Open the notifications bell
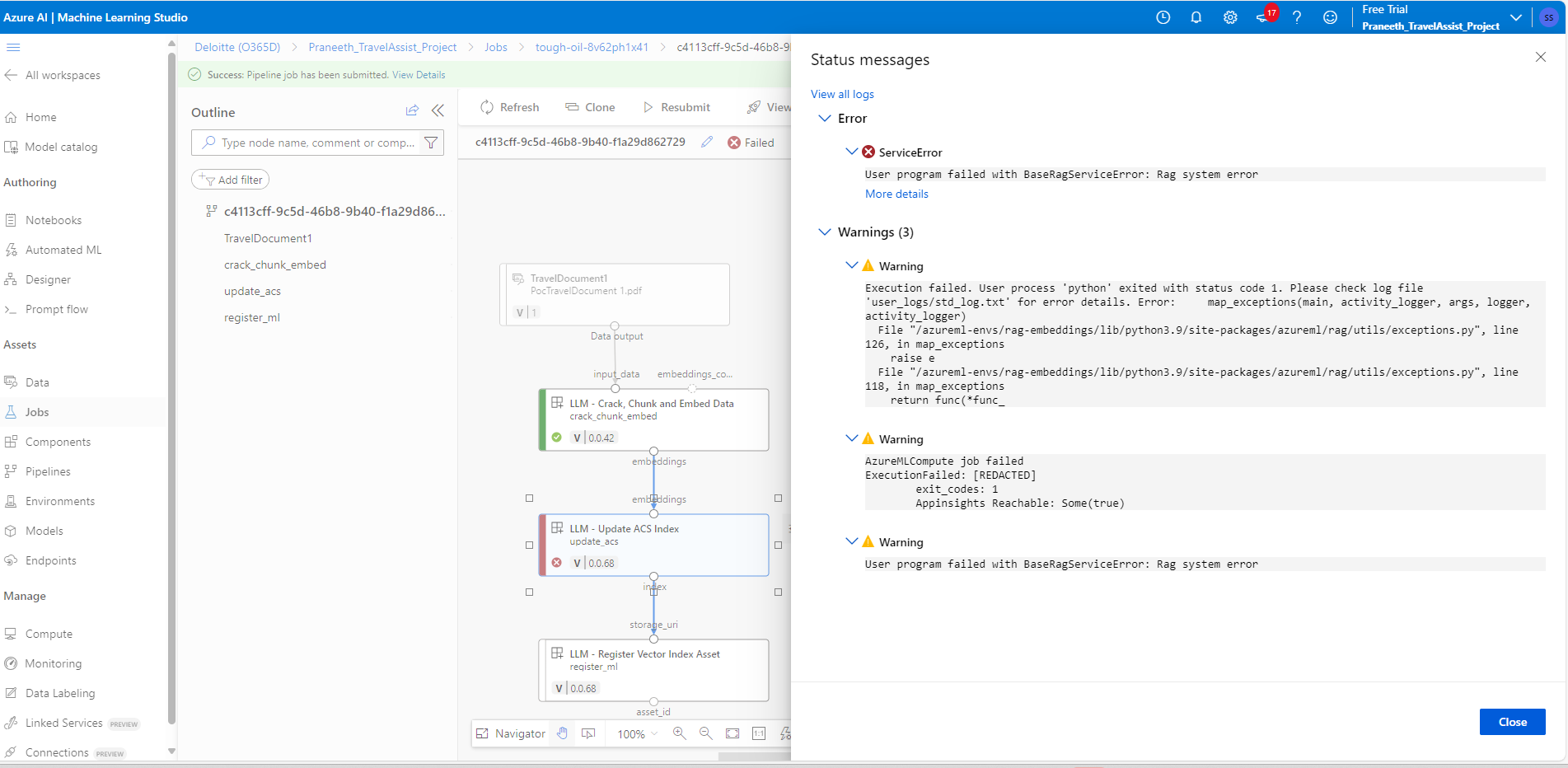Image resolution: width=1568 pixels, height=768 pixels. [1196, 16]
